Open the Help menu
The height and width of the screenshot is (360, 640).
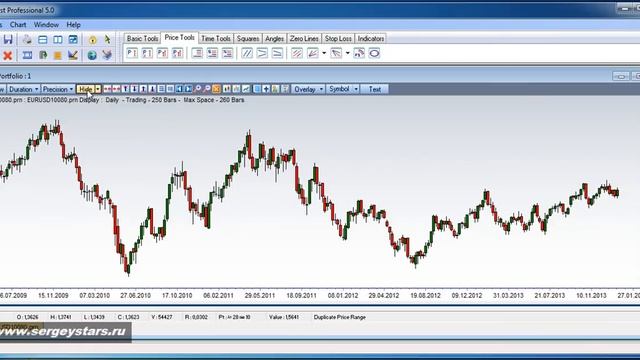pos(73,25)
